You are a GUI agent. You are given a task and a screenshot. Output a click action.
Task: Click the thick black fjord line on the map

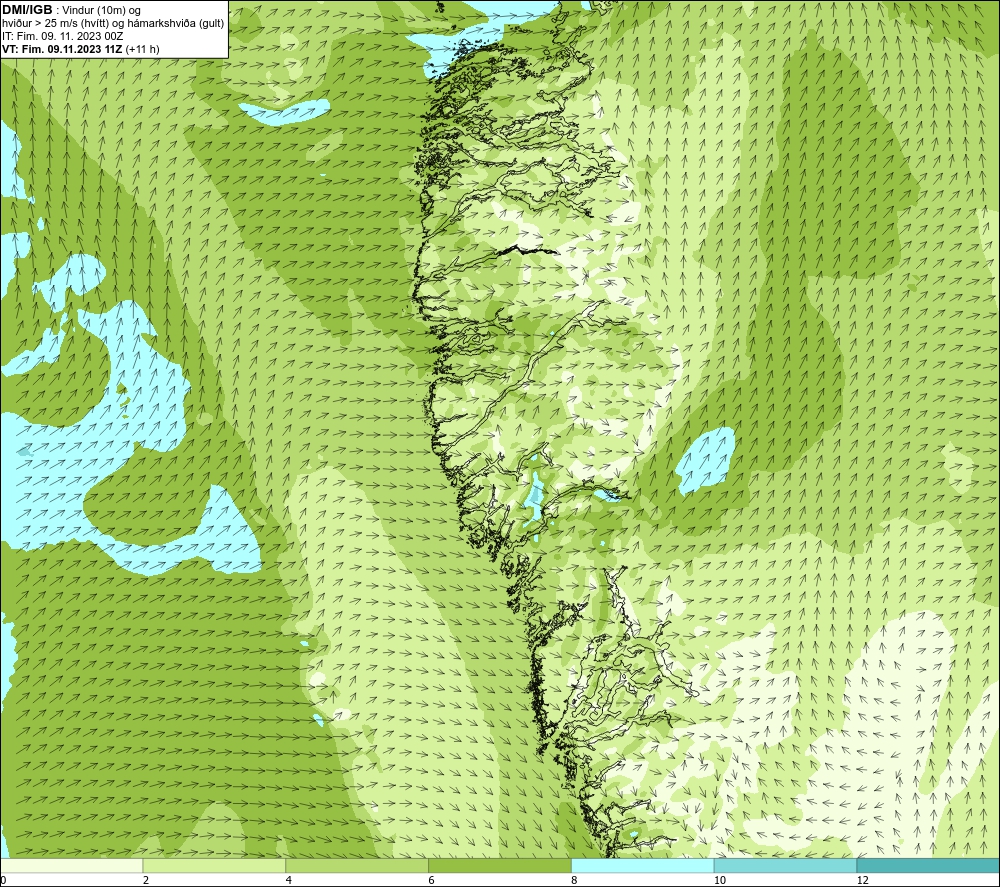click(x=527, y=250)
